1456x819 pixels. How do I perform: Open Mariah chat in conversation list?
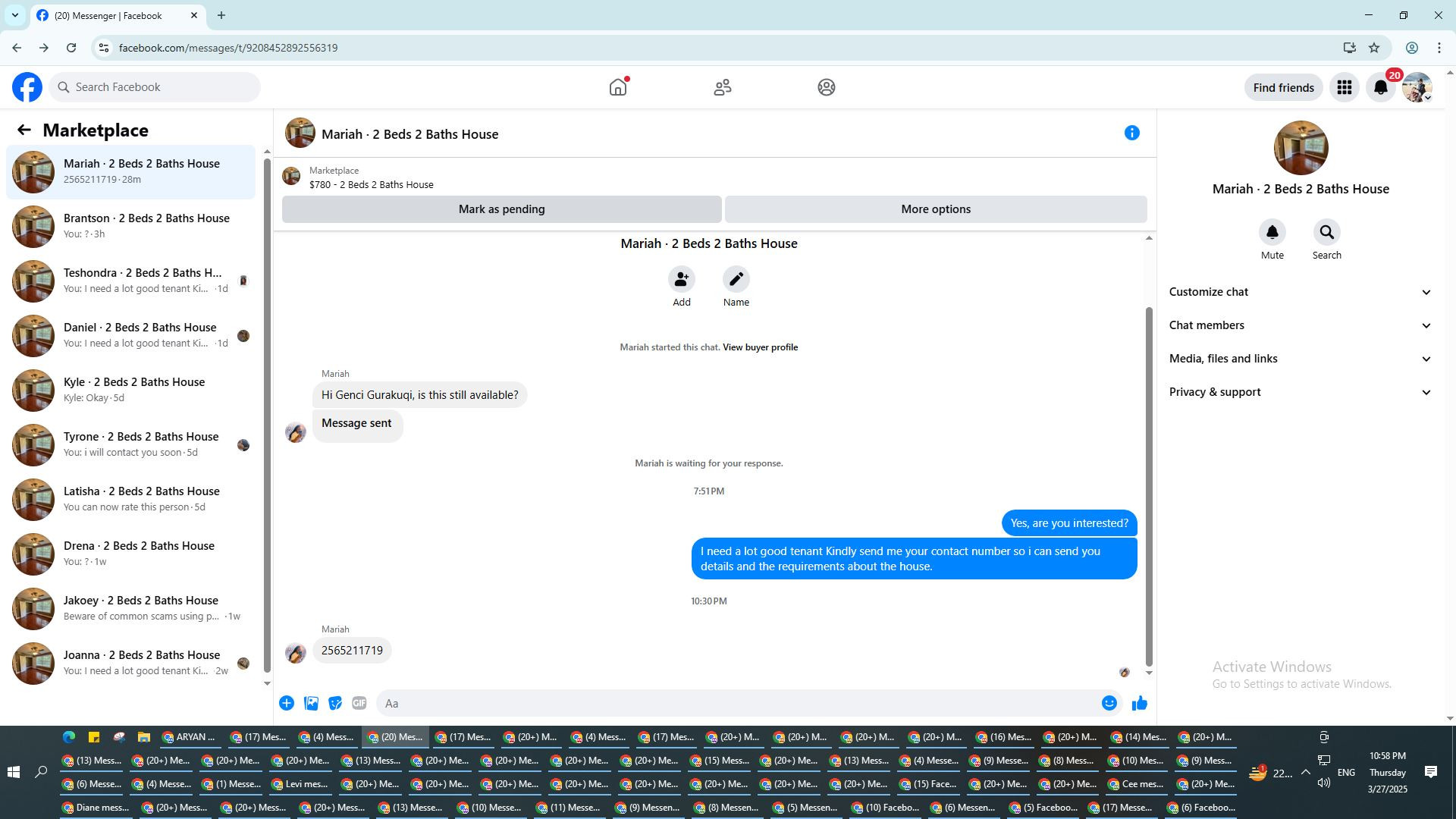coord(131,172)
